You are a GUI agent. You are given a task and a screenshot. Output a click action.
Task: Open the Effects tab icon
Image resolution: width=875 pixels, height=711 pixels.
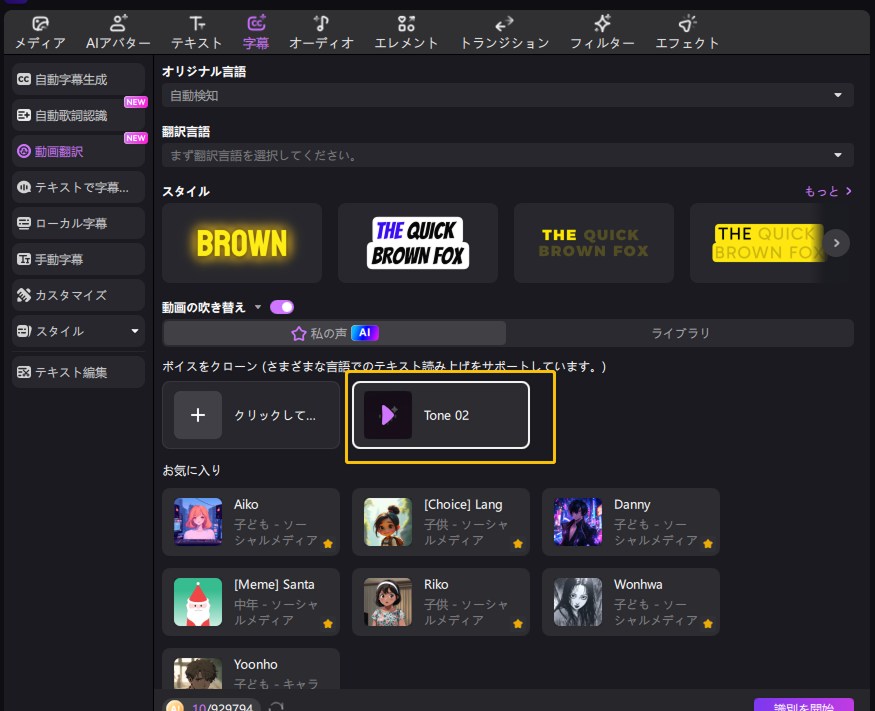[x=686, y=23]
